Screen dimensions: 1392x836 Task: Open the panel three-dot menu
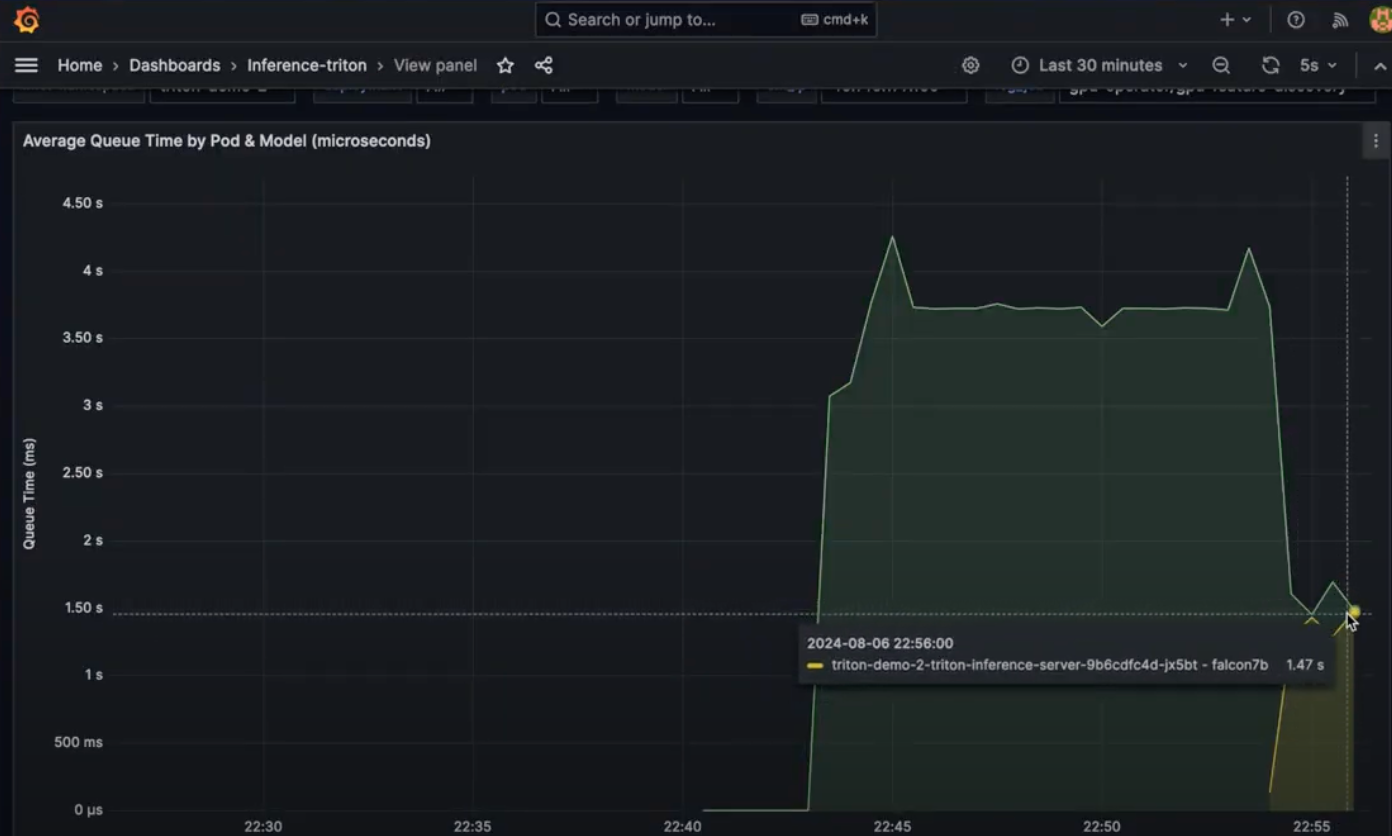point(1375,141)
